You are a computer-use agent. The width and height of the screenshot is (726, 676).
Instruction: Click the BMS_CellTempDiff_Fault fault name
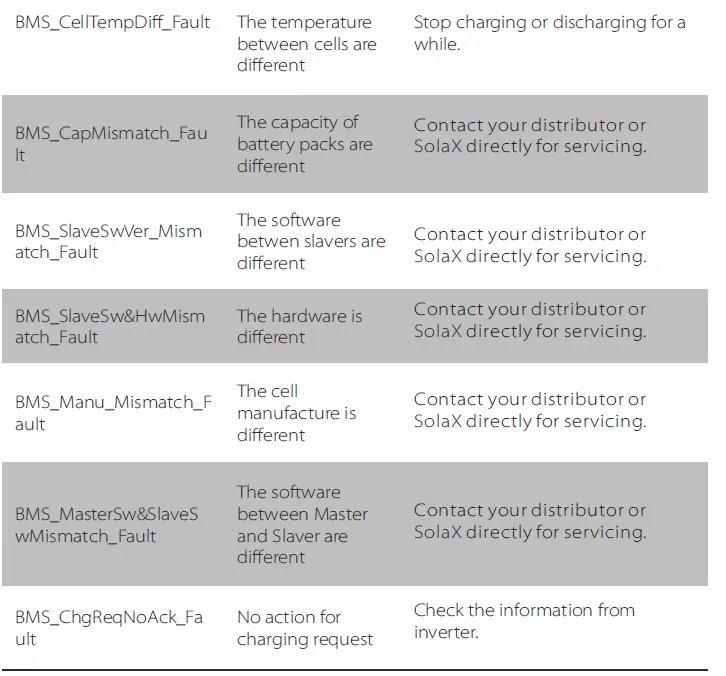(x=112, y=22)
